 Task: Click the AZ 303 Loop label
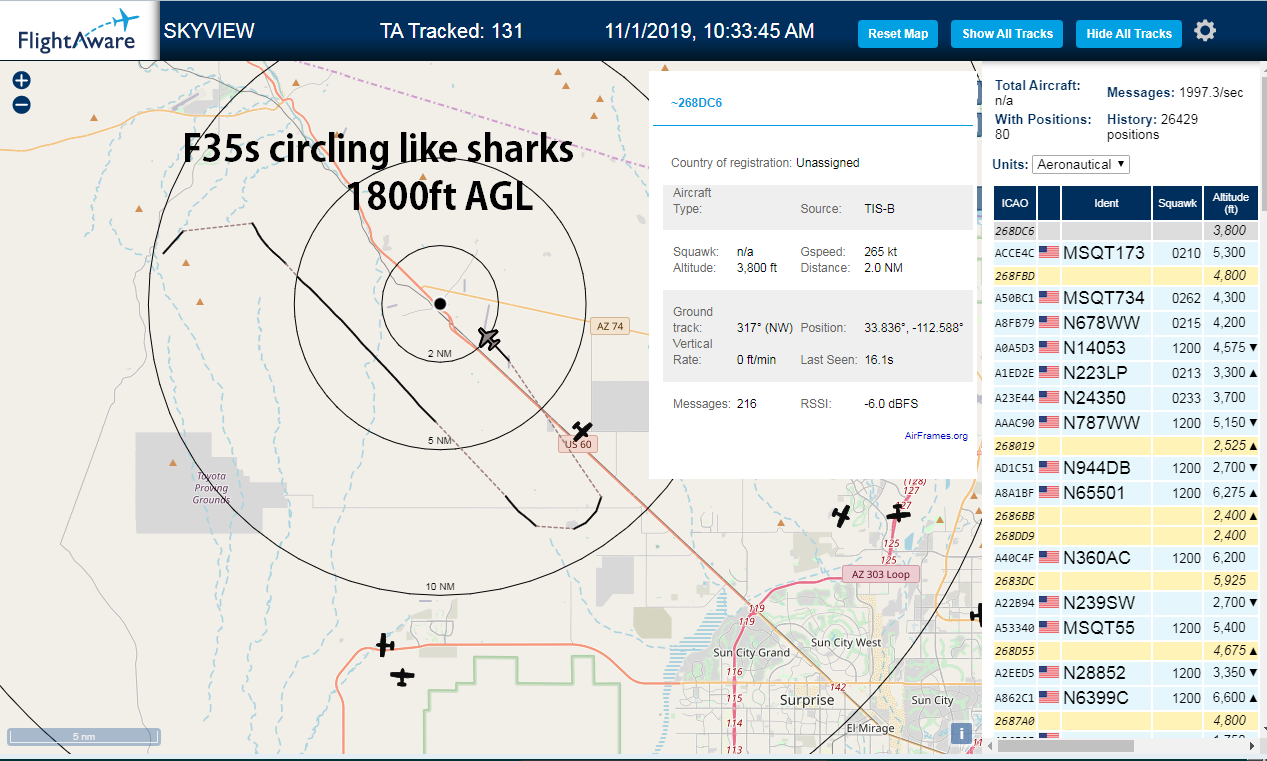[x=881, y=575]
